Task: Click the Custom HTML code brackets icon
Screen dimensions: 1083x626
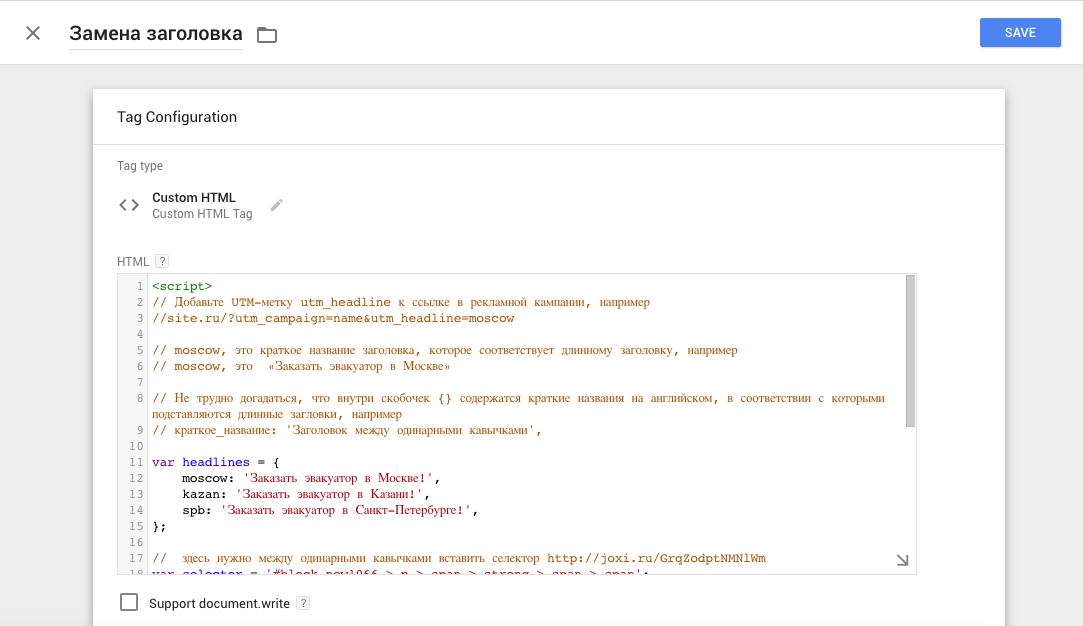Action: 129,205
